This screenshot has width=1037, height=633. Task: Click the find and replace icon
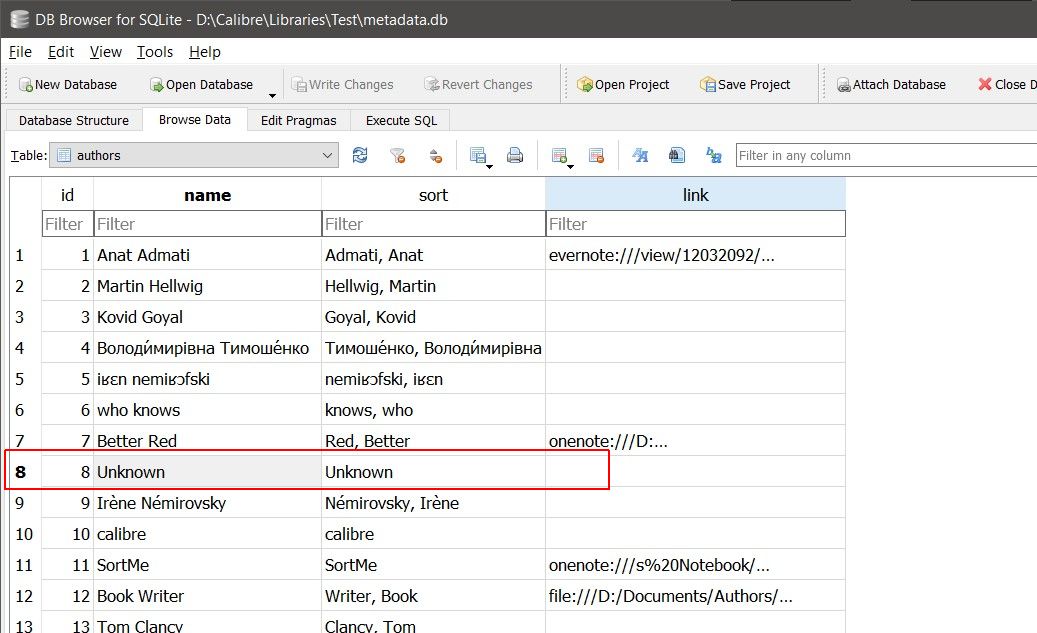(x=714, y=155)
